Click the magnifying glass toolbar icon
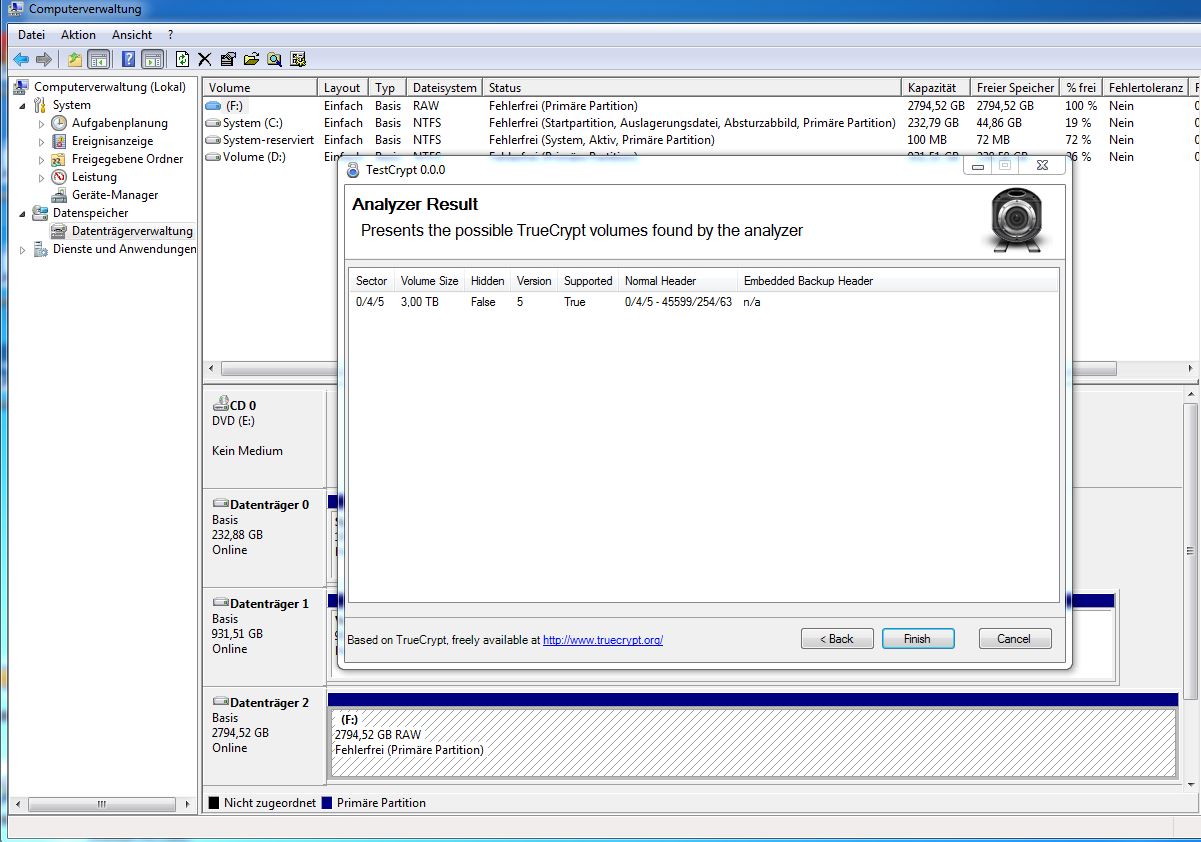This screenshot has height=842, width=1201. (x=274, y=59)
